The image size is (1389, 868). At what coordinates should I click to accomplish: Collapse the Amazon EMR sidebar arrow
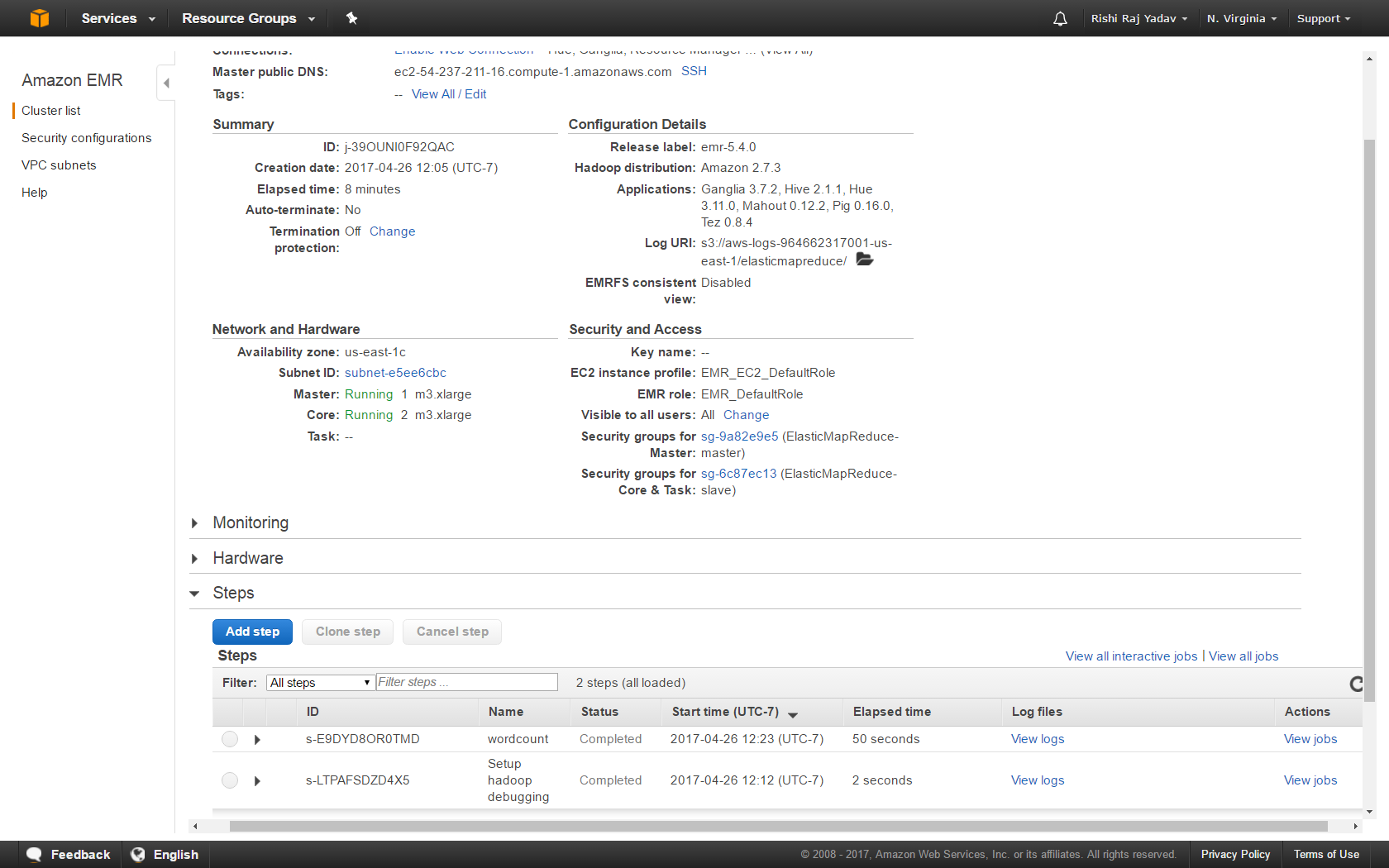(x=166, y=83)
